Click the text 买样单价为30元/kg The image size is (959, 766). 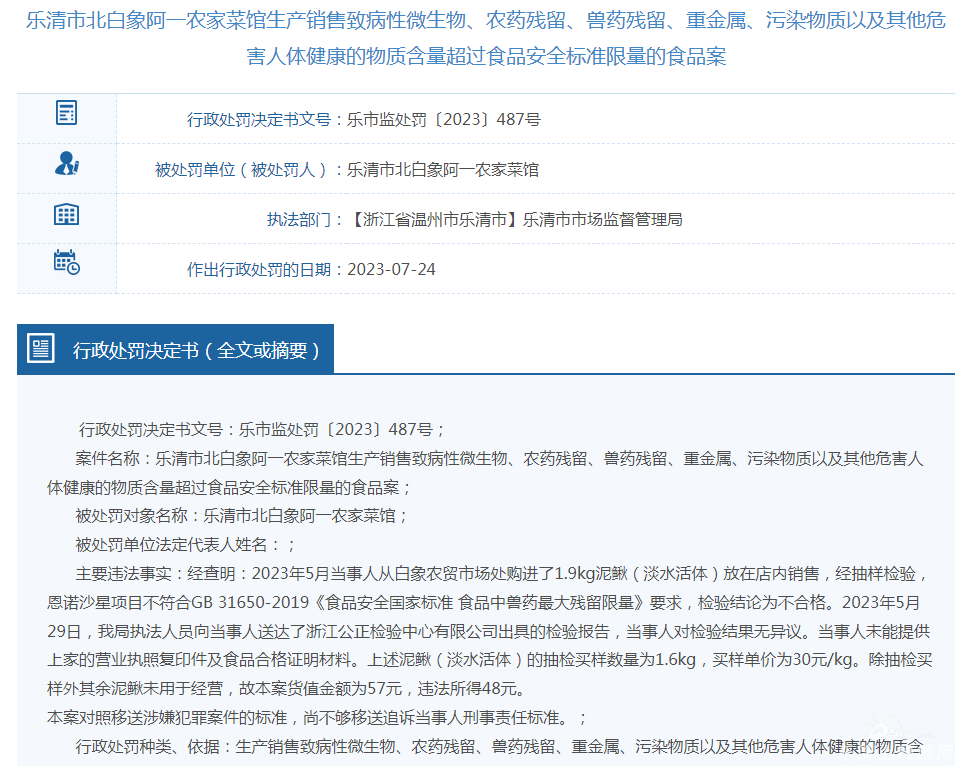pyautogui.click(x=783, y=660)
